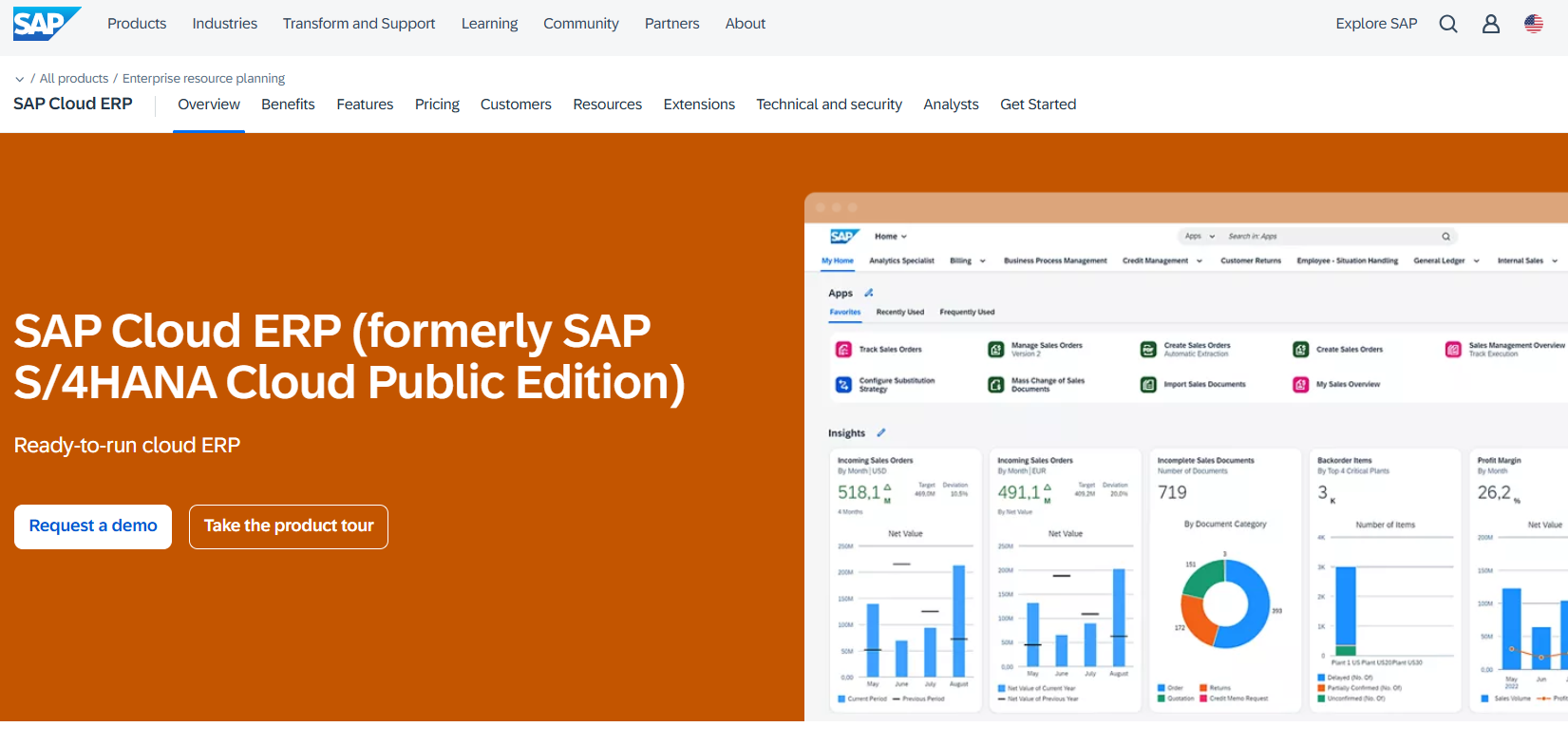Screen dimensions: 1568x746
Task: Open the Learning menu
Action: pos(490,24)
